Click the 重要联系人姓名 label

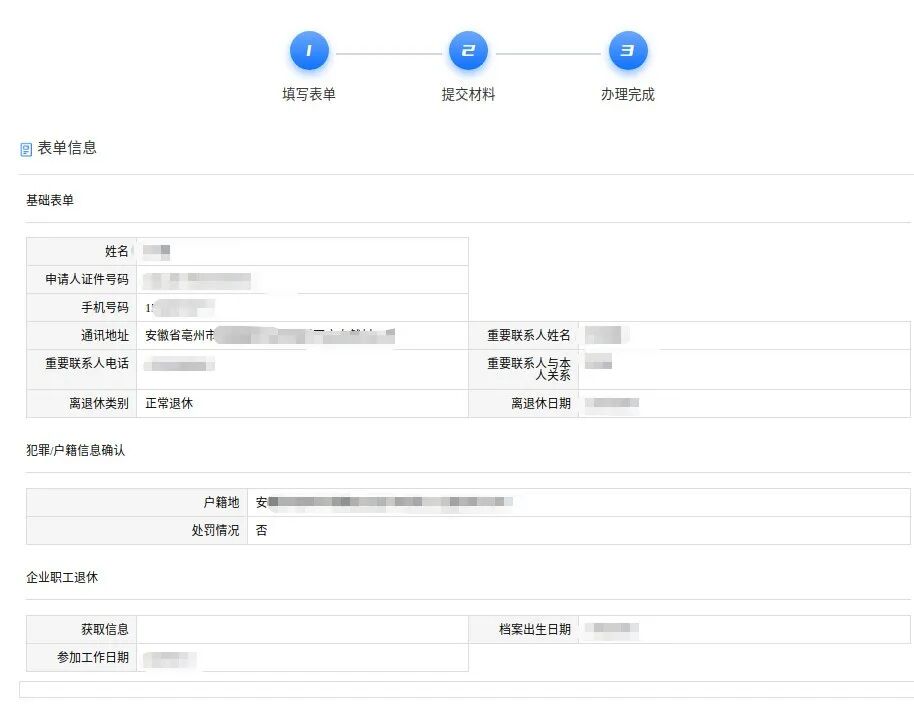click(529, 336)
